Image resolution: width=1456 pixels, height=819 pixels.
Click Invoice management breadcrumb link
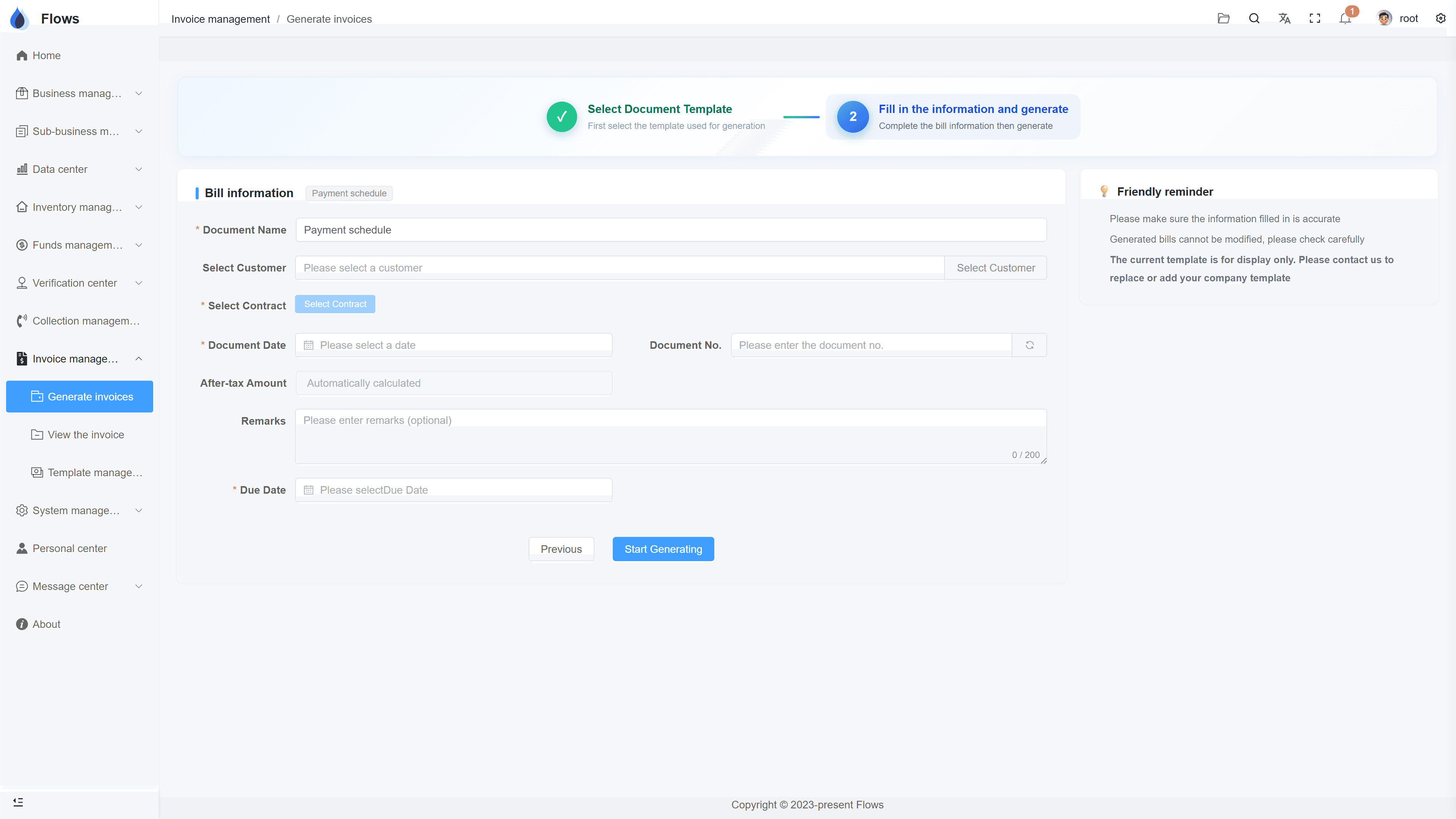click(x=220, y=19)
